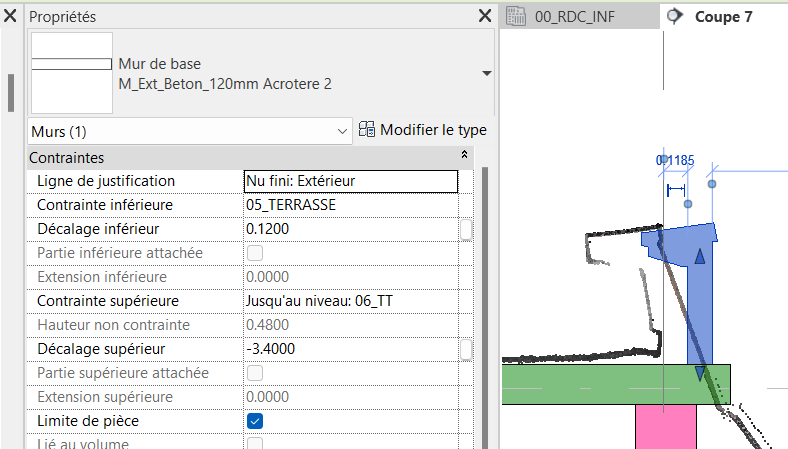Image resolution: width=788 pixels, height=449 pixels.
Task: Click the Modifier le type icon
Action: pos(367,130)
